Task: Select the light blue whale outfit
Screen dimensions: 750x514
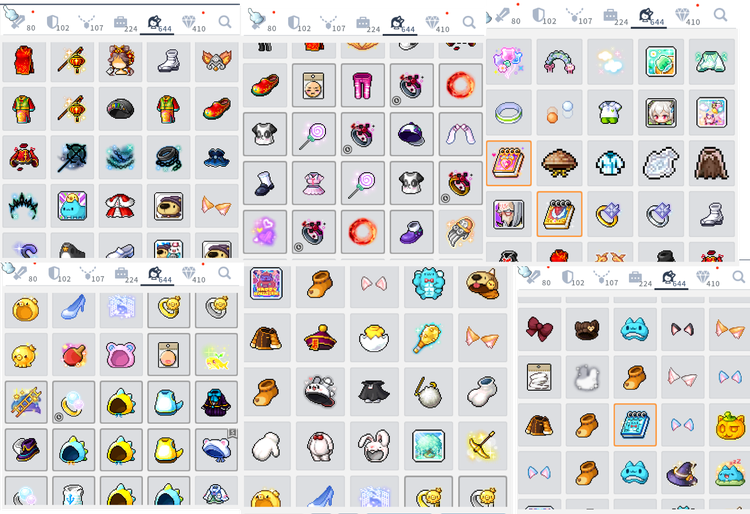Action: click(x=169, y=402)
